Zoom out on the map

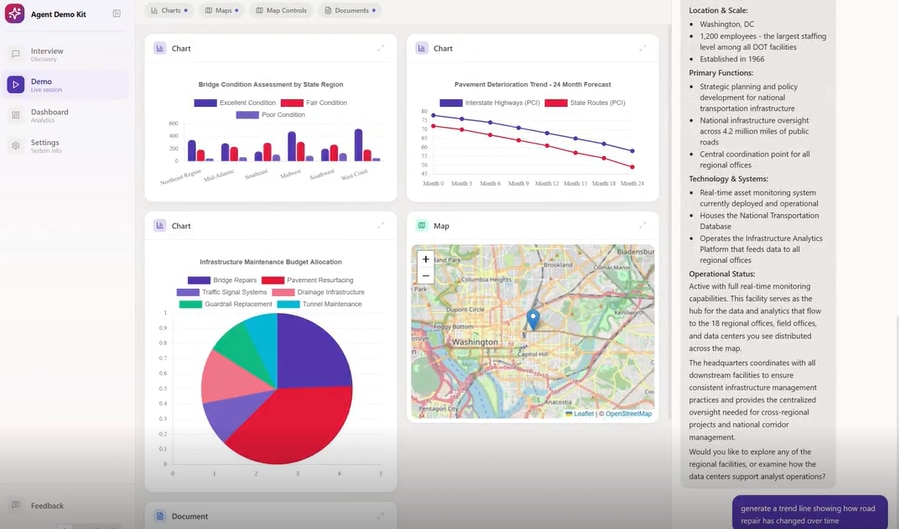[x=425, y=276]
